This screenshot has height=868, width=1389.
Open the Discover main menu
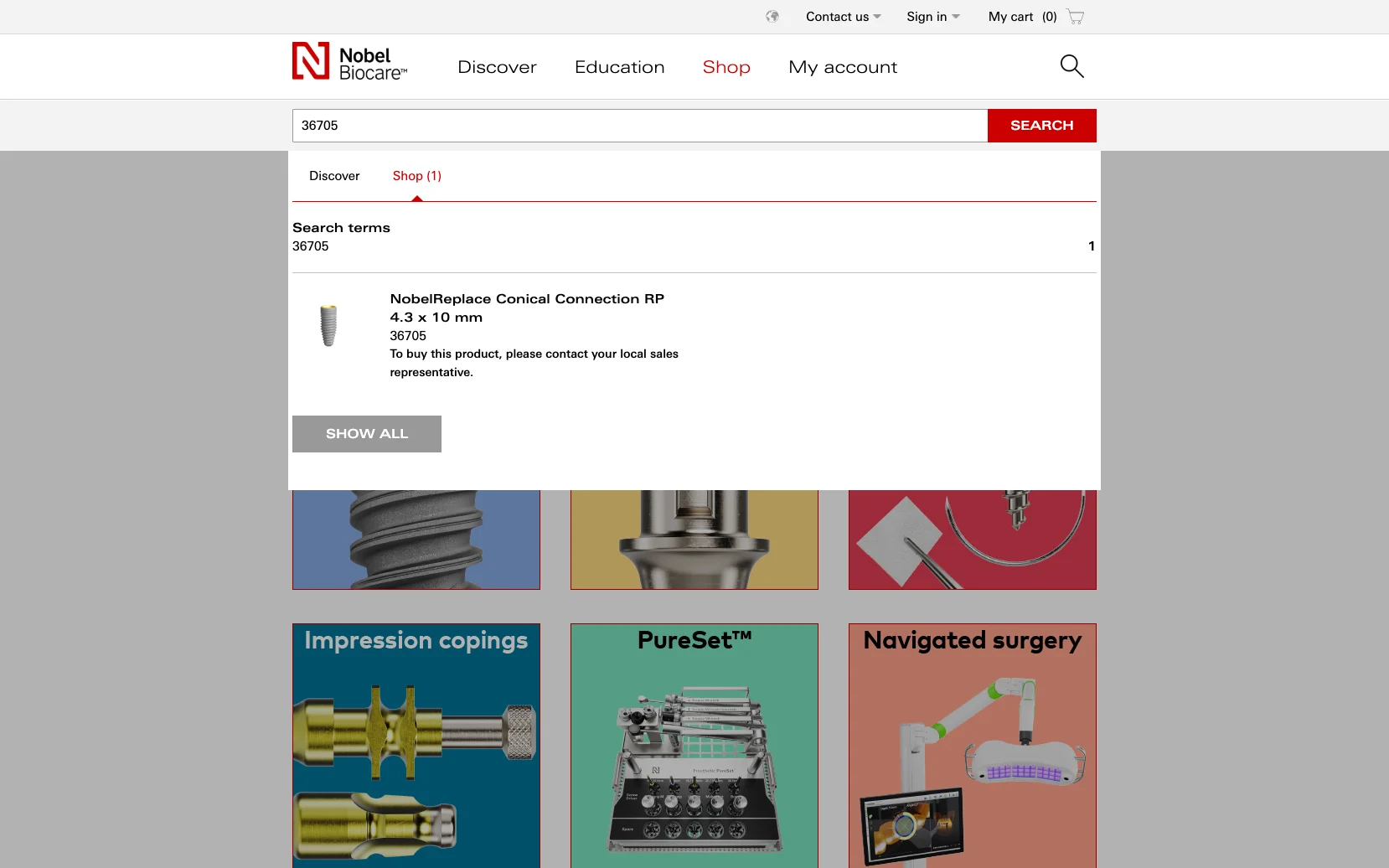497,67
